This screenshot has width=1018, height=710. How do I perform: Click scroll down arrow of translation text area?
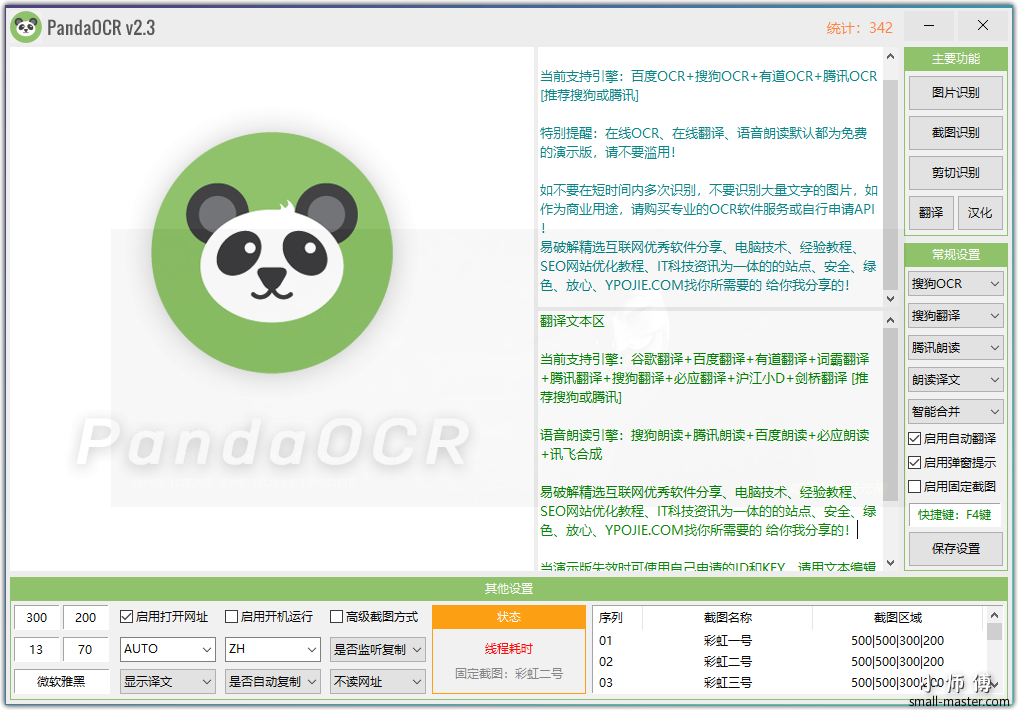[891, 563]
